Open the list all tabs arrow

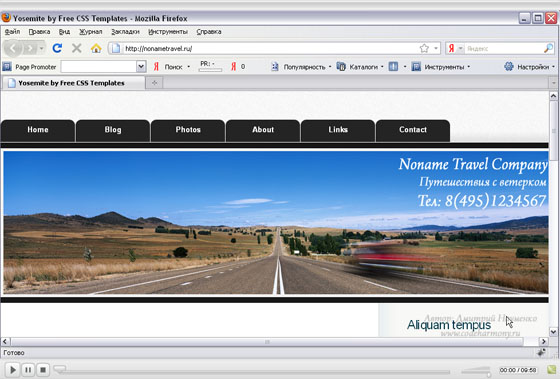click(553, 83)
